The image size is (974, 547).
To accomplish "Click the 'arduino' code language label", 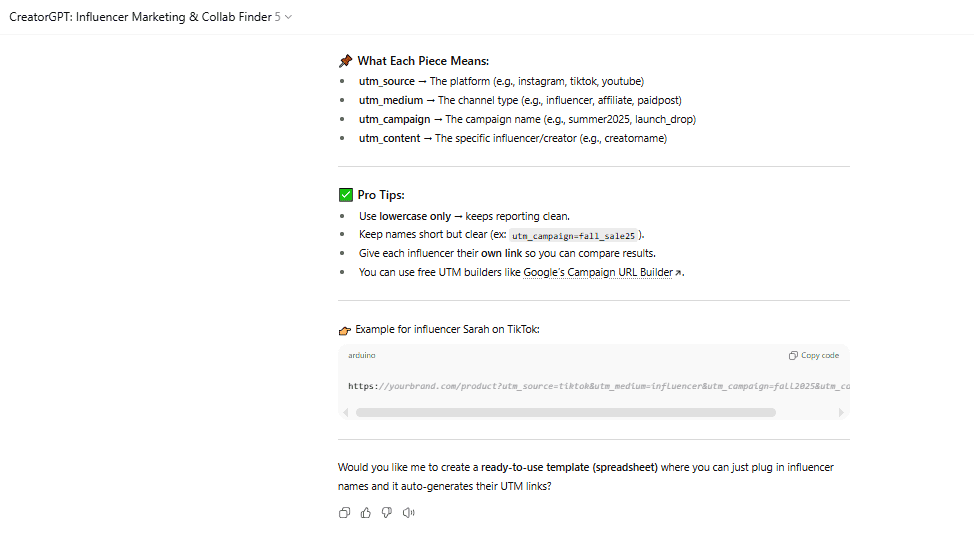I will coord(362,356).
